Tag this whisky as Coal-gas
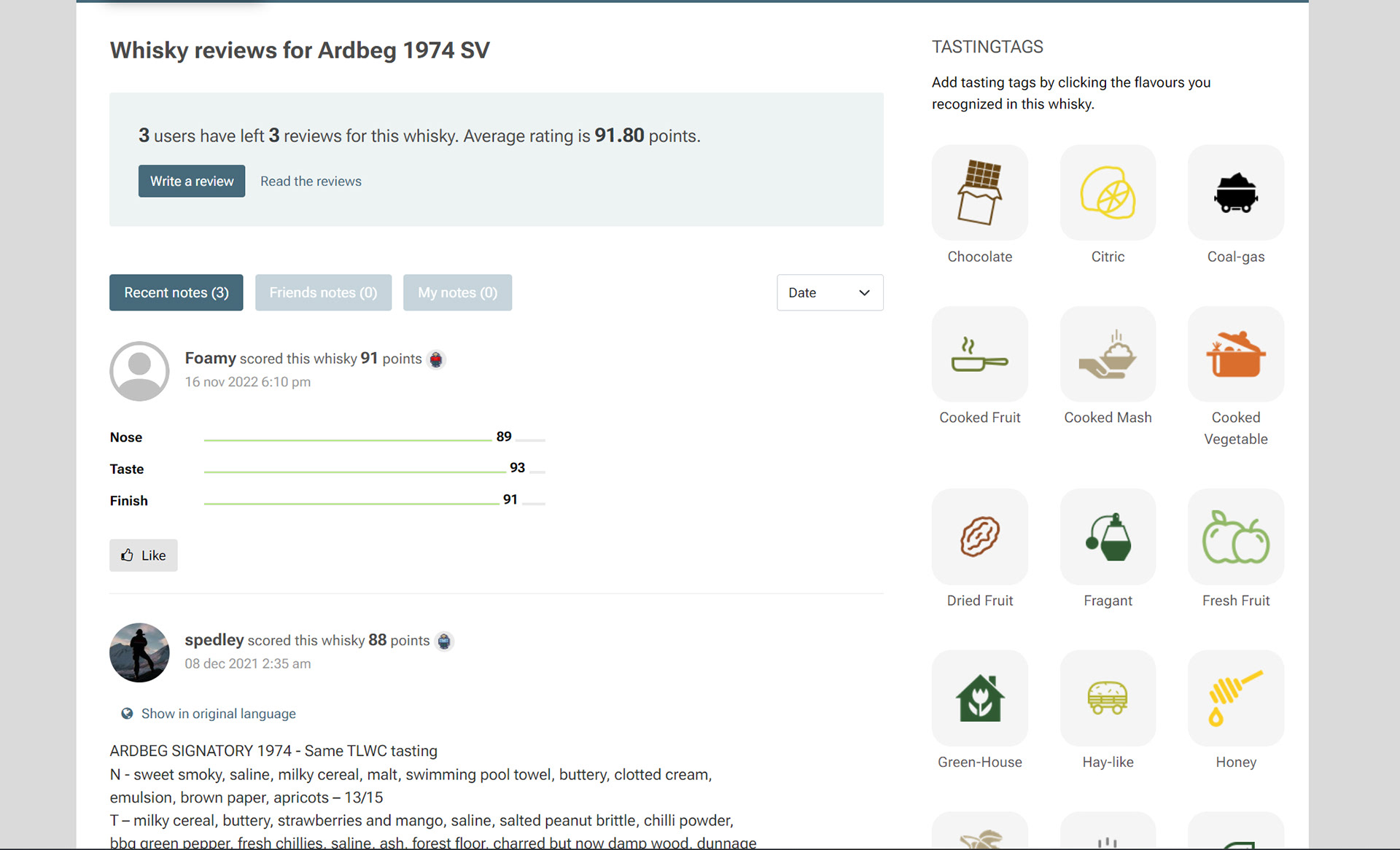This screenshot has height=850, width=1400. (x=1235, y=193)
